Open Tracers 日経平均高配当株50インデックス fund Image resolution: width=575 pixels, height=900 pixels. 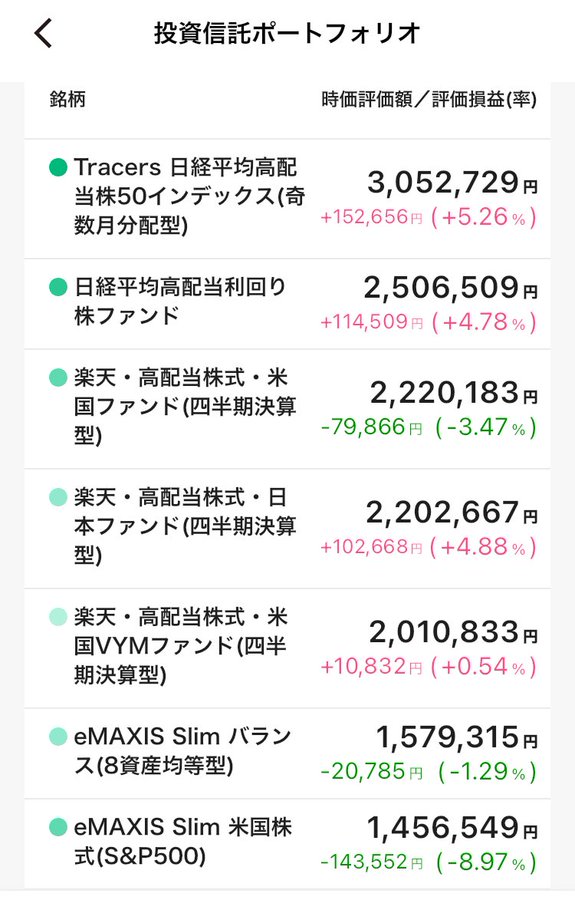coord(287,199)
